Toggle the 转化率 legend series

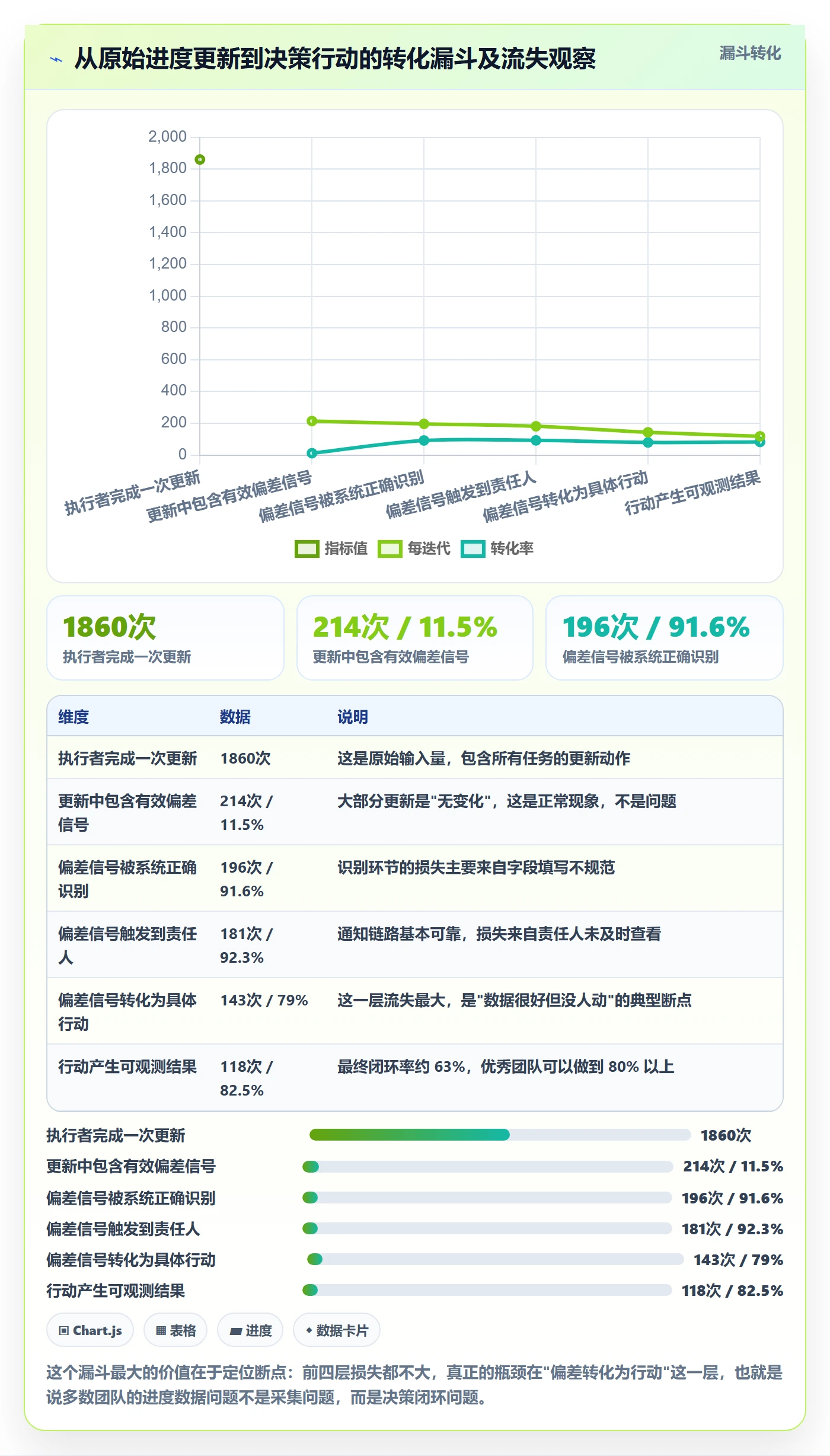pos(497,548)
